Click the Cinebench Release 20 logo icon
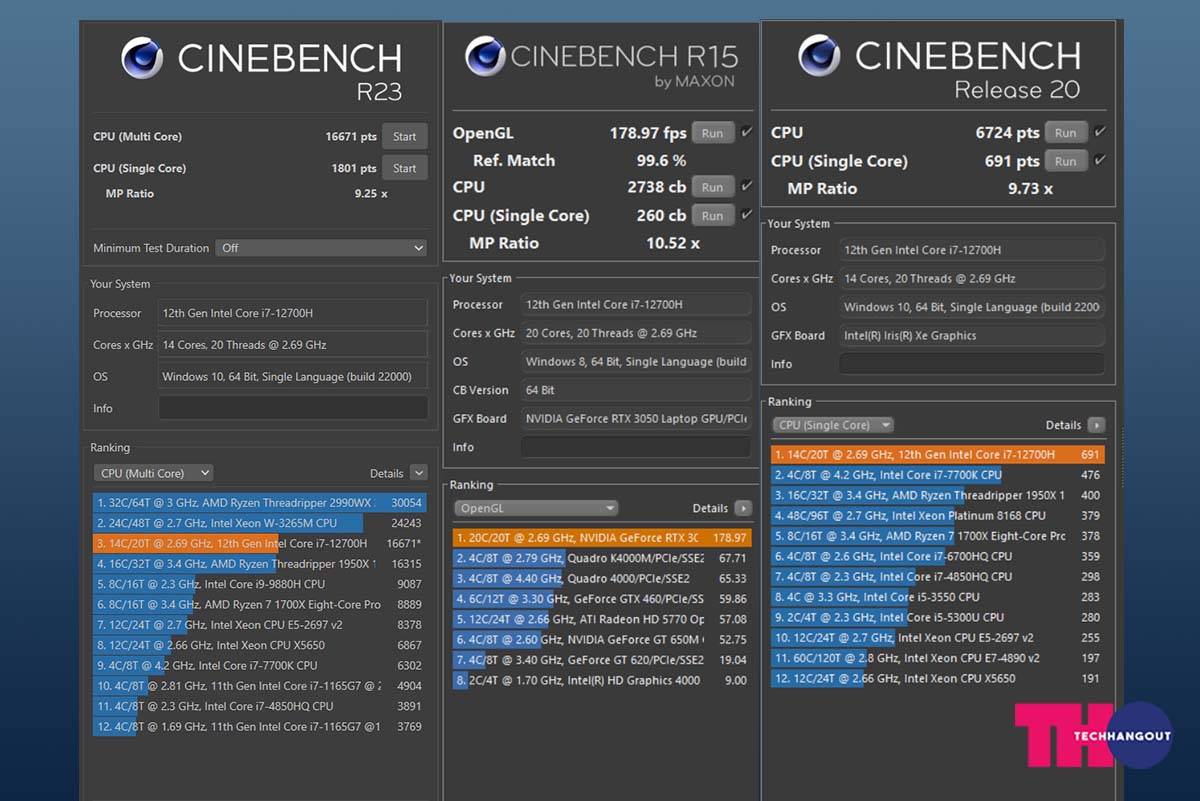 click(819, 55)
